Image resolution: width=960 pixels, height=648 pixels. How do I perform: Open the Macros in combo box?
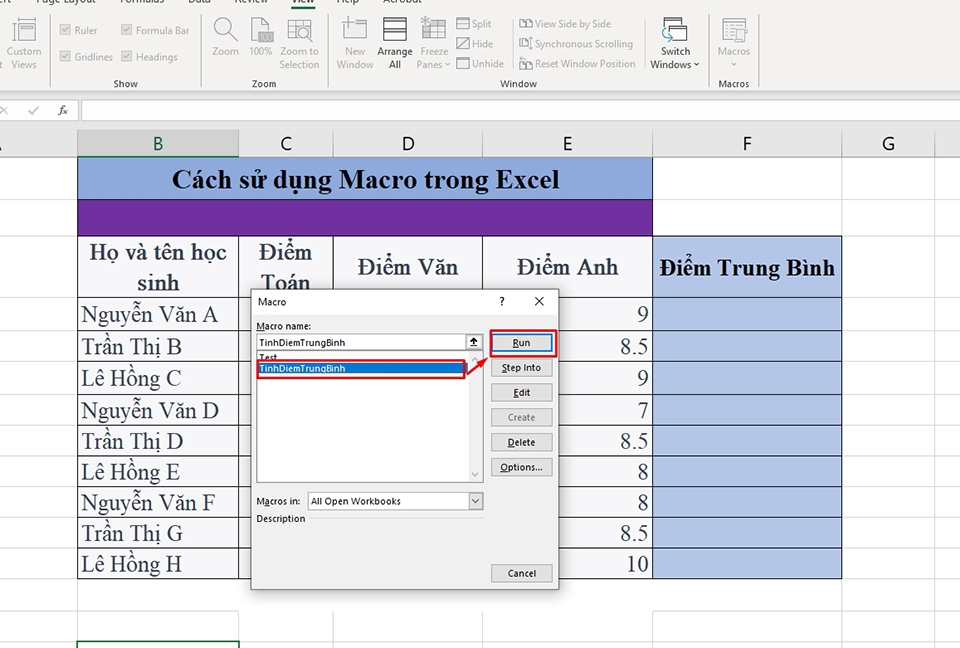396,501
